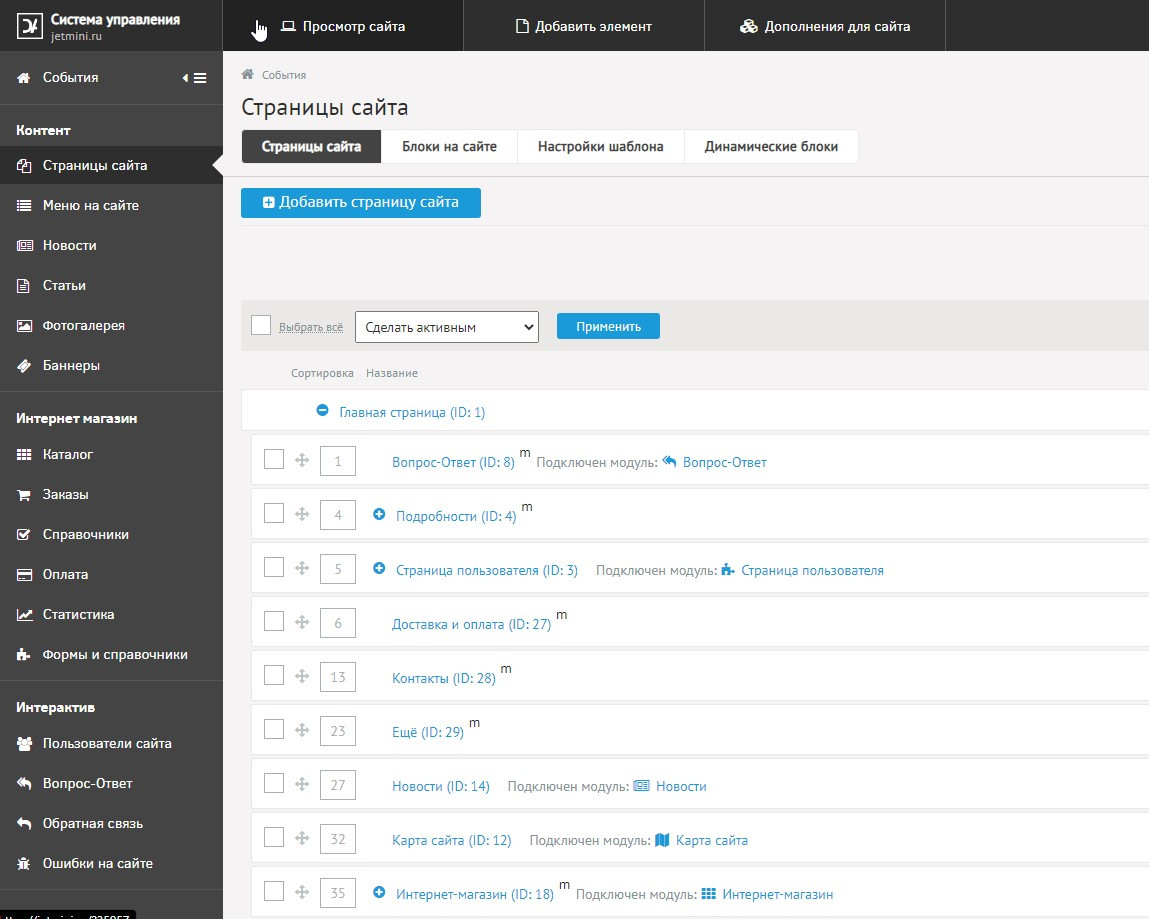Viewport: 1149px width, 919px height.
Task: Check the box for Подробности (ID: 4)
Action: click(274, 513)
